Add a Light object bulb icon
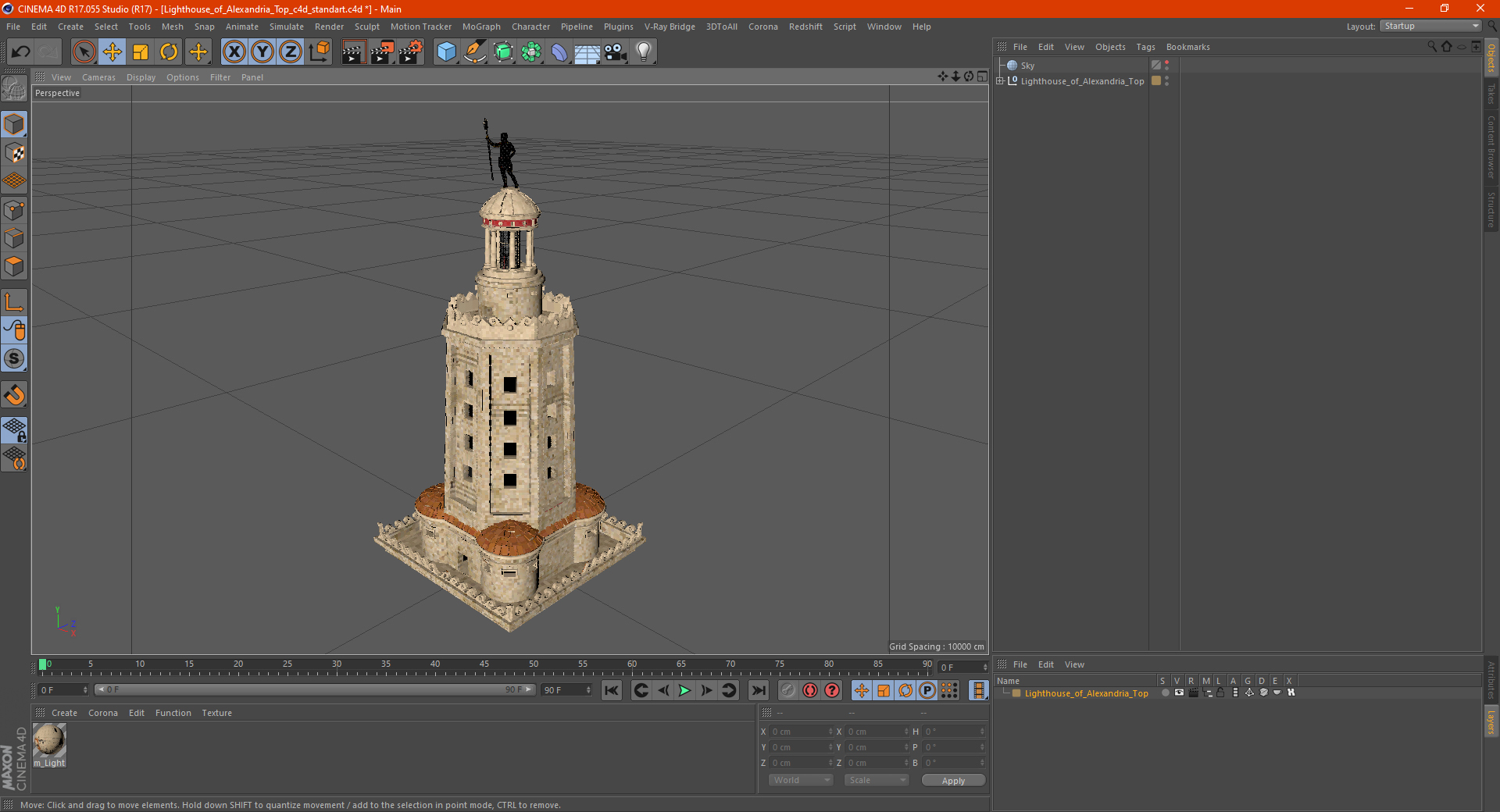 [644, 52]
